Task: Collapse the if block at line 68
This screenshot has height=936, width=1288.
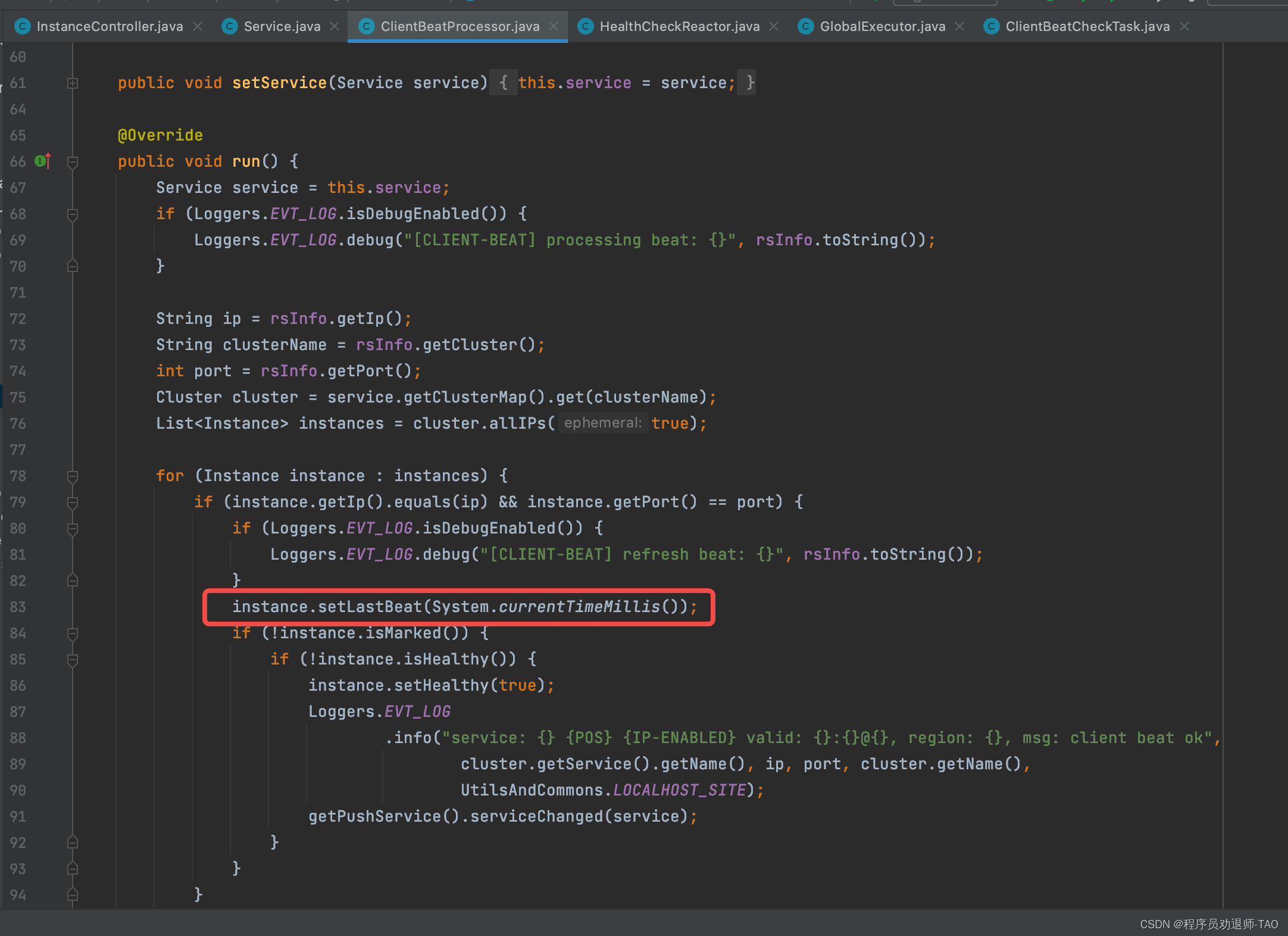Action: coord(73,214)
